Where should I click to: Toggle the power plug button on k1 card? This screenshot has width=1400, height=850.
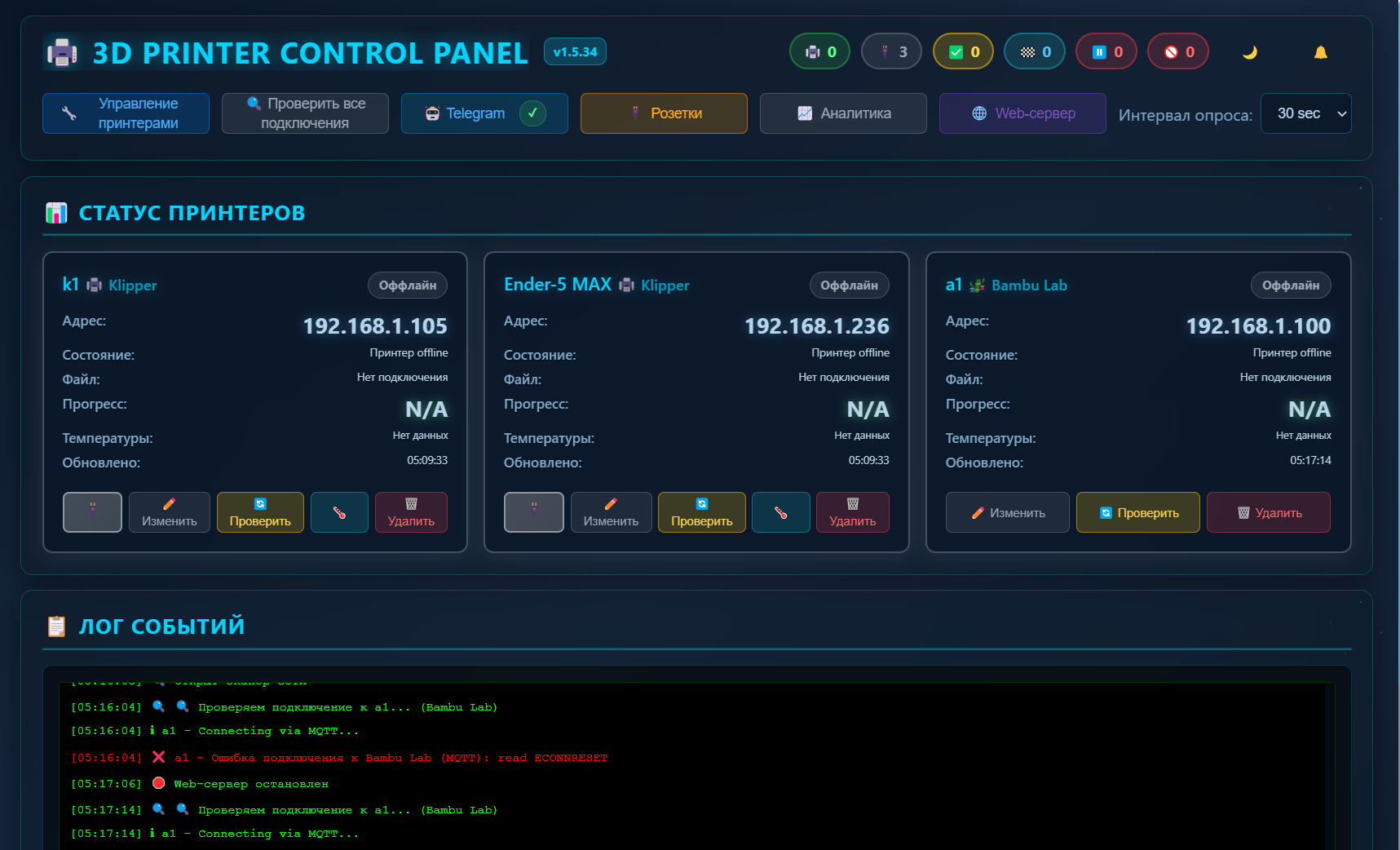[92, 512]
